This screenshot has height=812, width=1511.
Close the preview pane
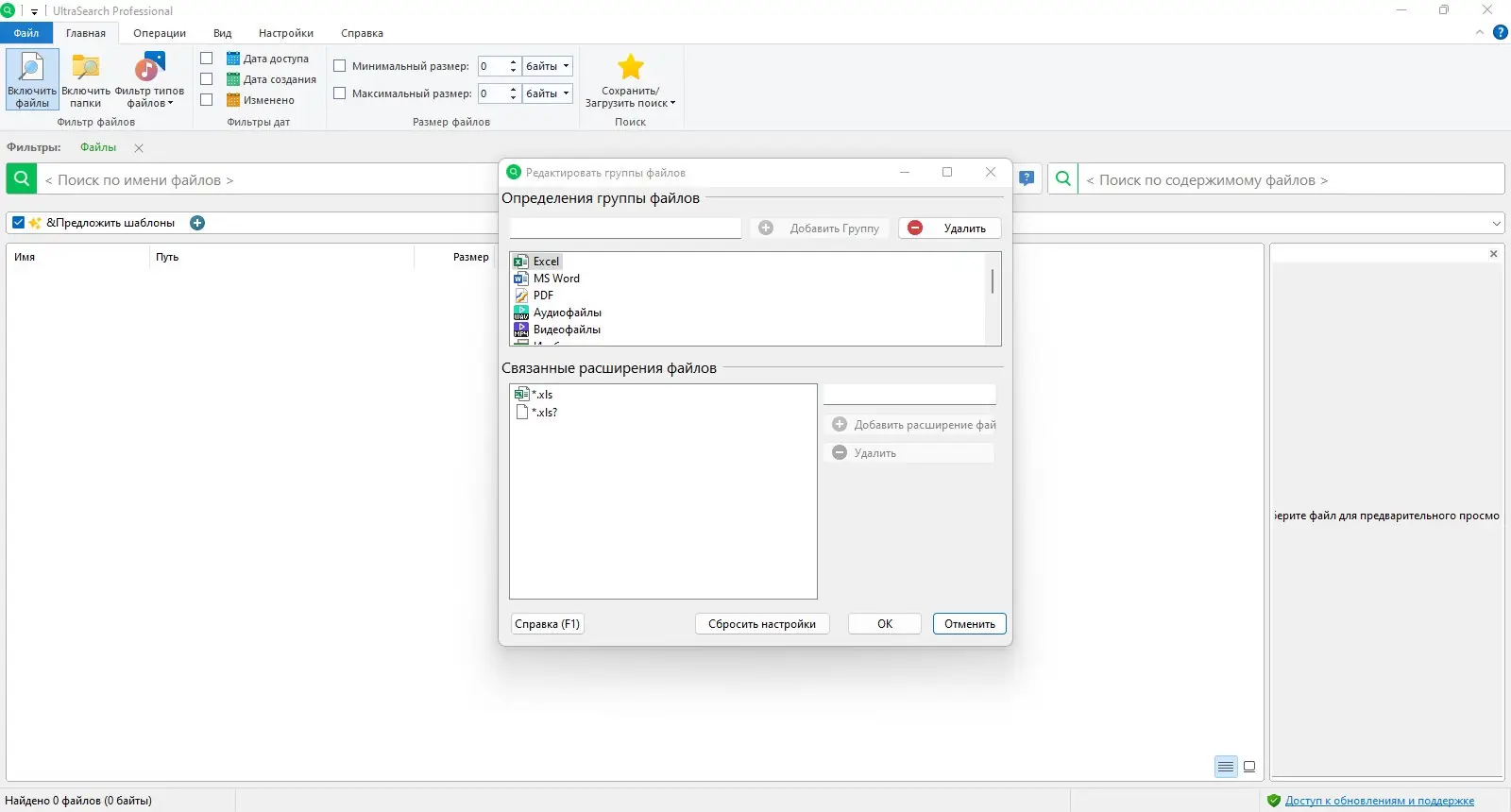point(1493,254)
